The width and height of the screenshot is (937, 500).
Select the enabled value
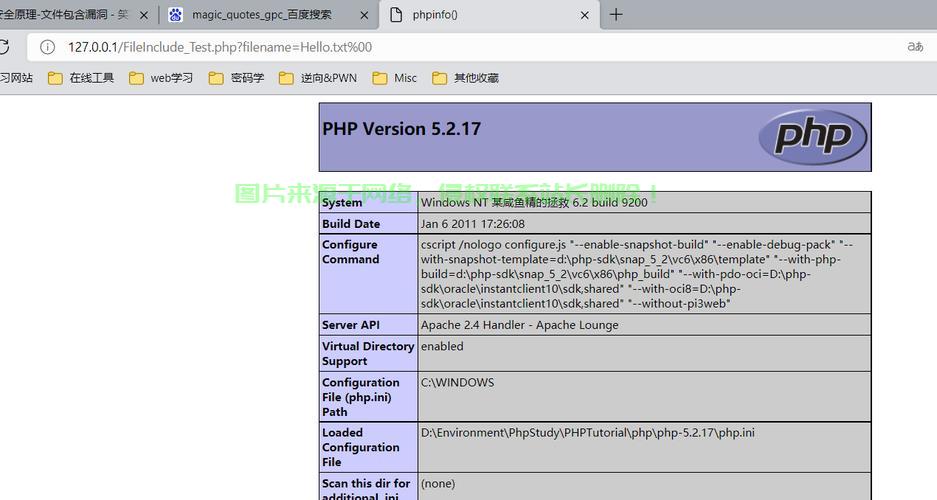tap(442, 346)
